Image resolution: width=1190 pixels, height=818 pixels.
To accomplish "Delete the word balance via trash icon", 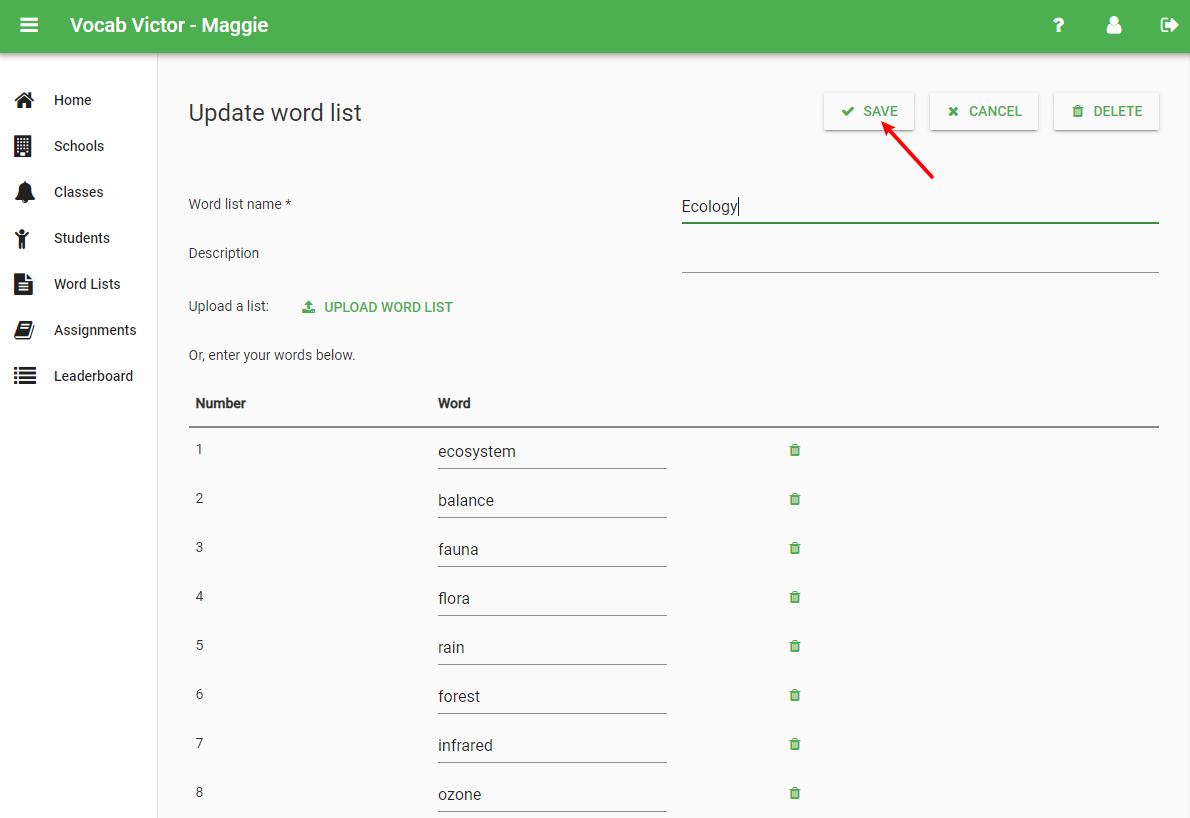I will coord(795,499).
